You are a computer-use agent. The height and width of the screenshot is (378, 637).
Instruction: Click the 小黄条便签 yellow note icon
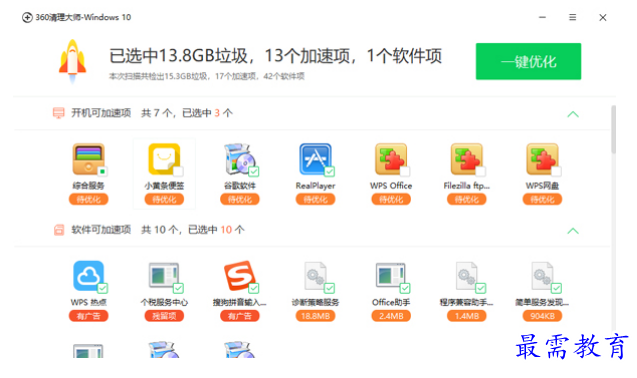click(x=164, y=159)
